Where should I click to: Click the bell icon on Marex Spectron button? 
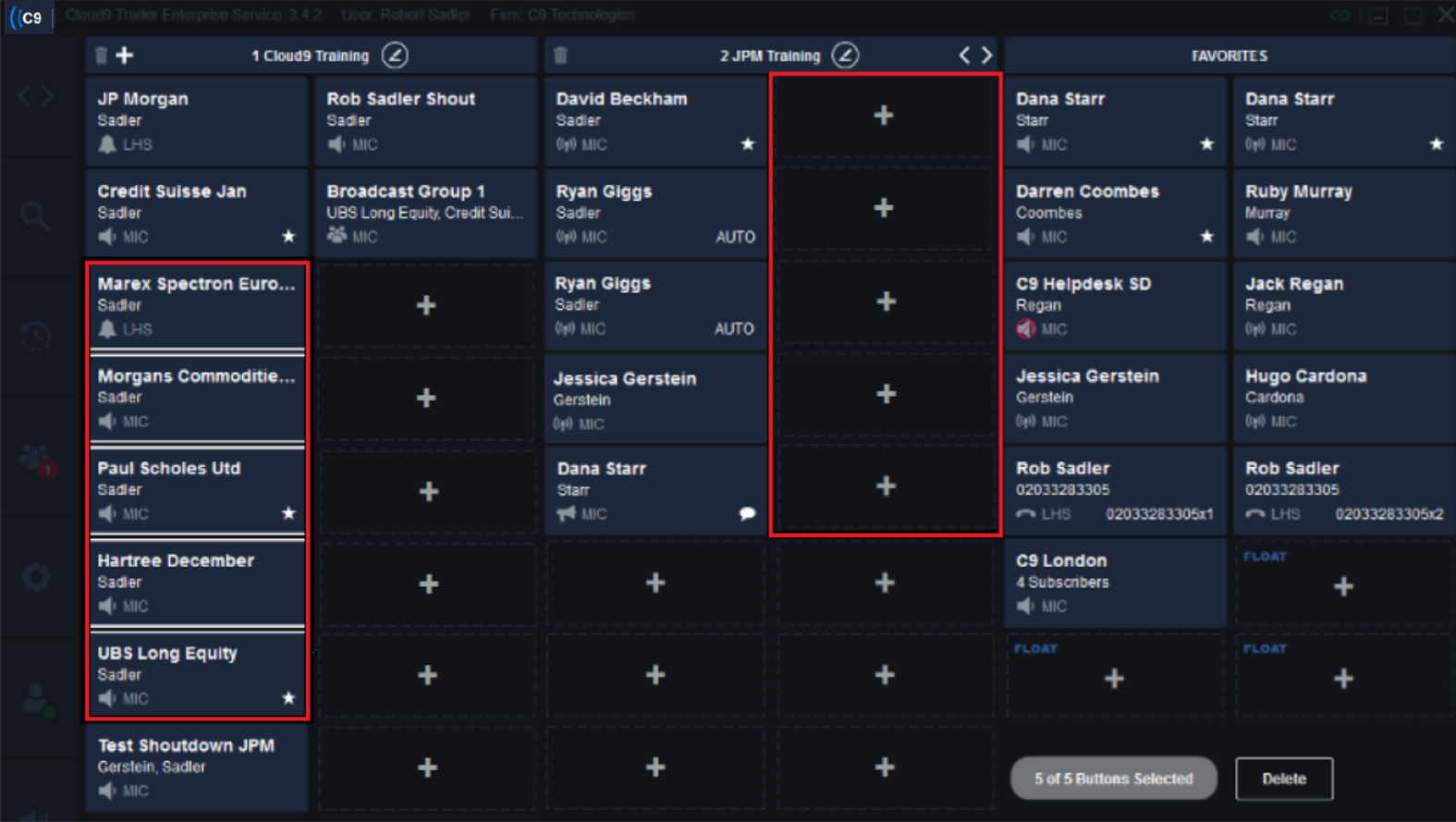tap(107, 328)
